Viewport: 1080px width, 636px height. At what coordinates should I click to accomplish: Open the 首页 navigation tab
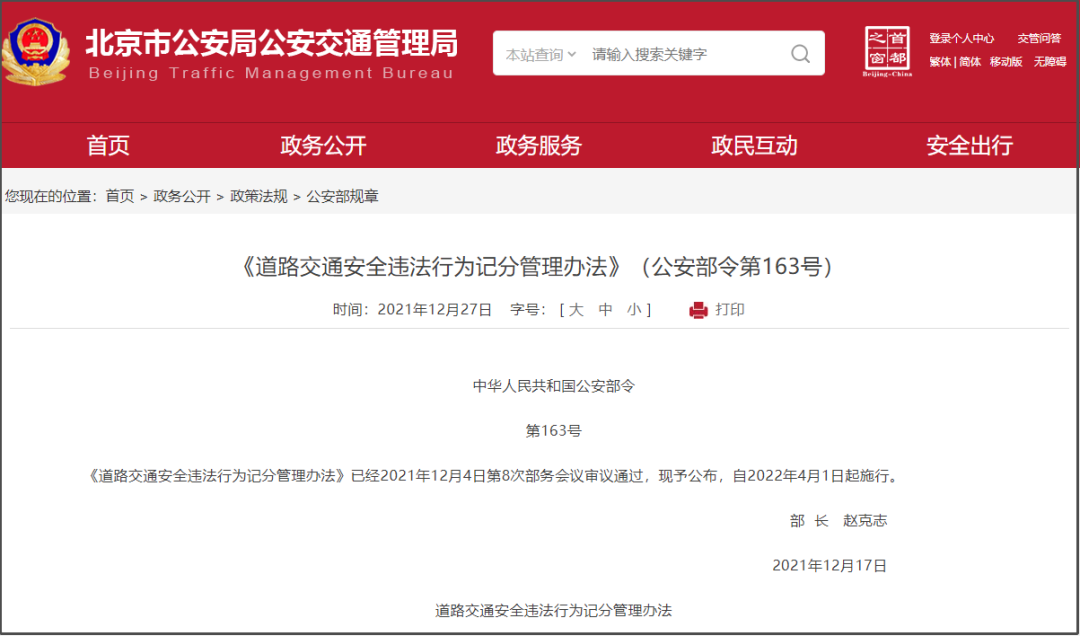(108, 145)
